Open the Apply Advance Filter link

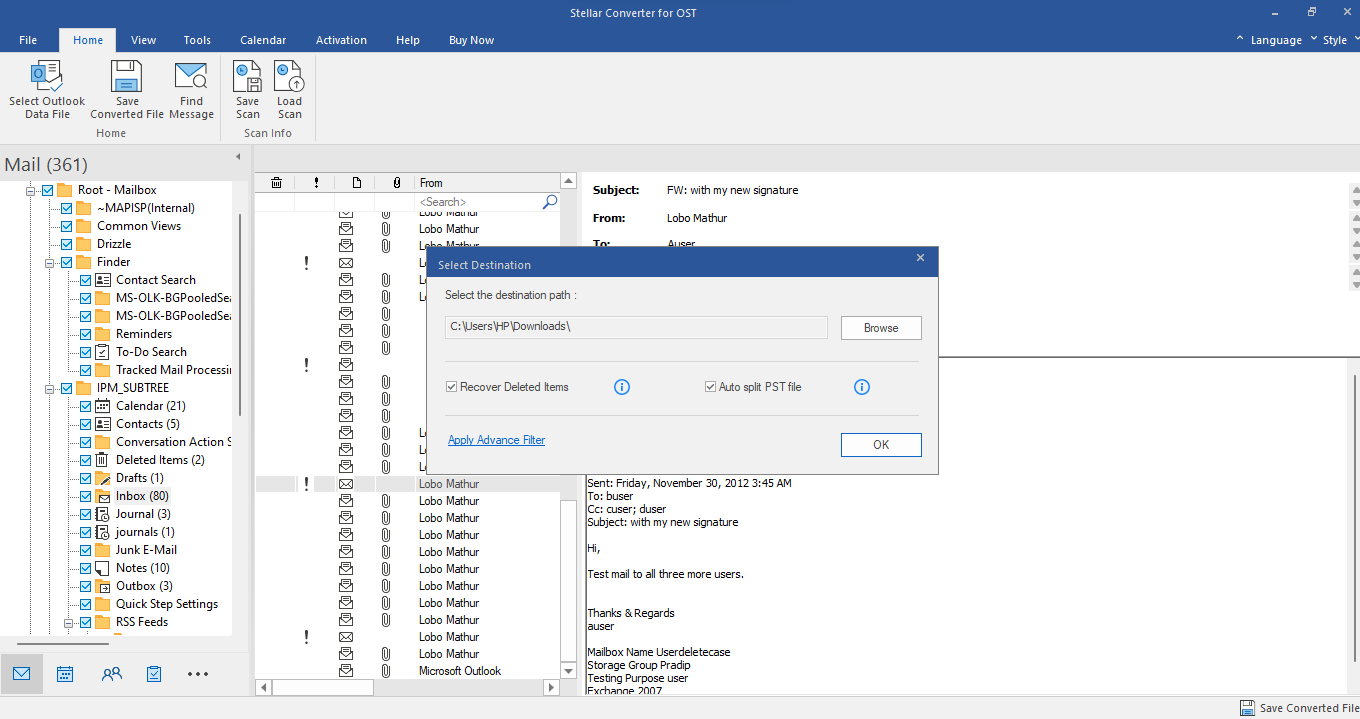(497, 440)
